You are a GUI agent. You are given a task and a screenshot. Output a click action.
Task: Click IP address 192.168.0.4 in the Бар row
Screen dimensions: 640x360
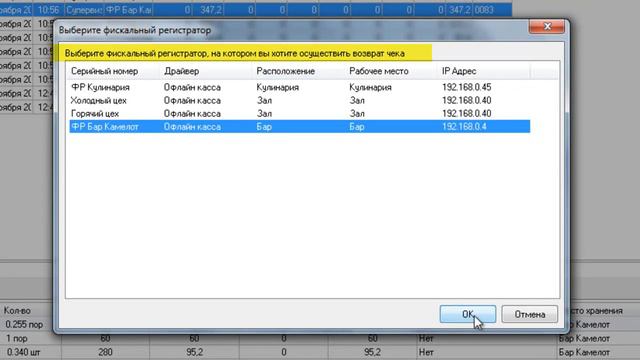pos(464,127)
